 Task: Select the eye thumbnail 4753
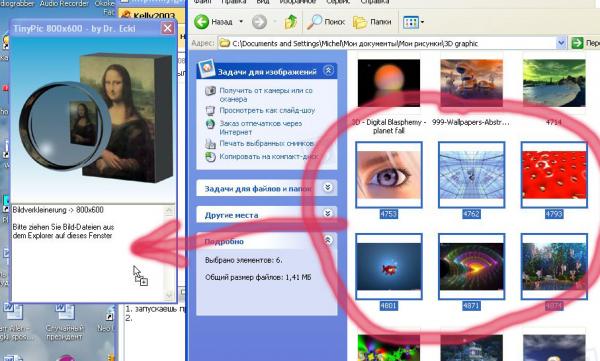[x=388, y=175]
